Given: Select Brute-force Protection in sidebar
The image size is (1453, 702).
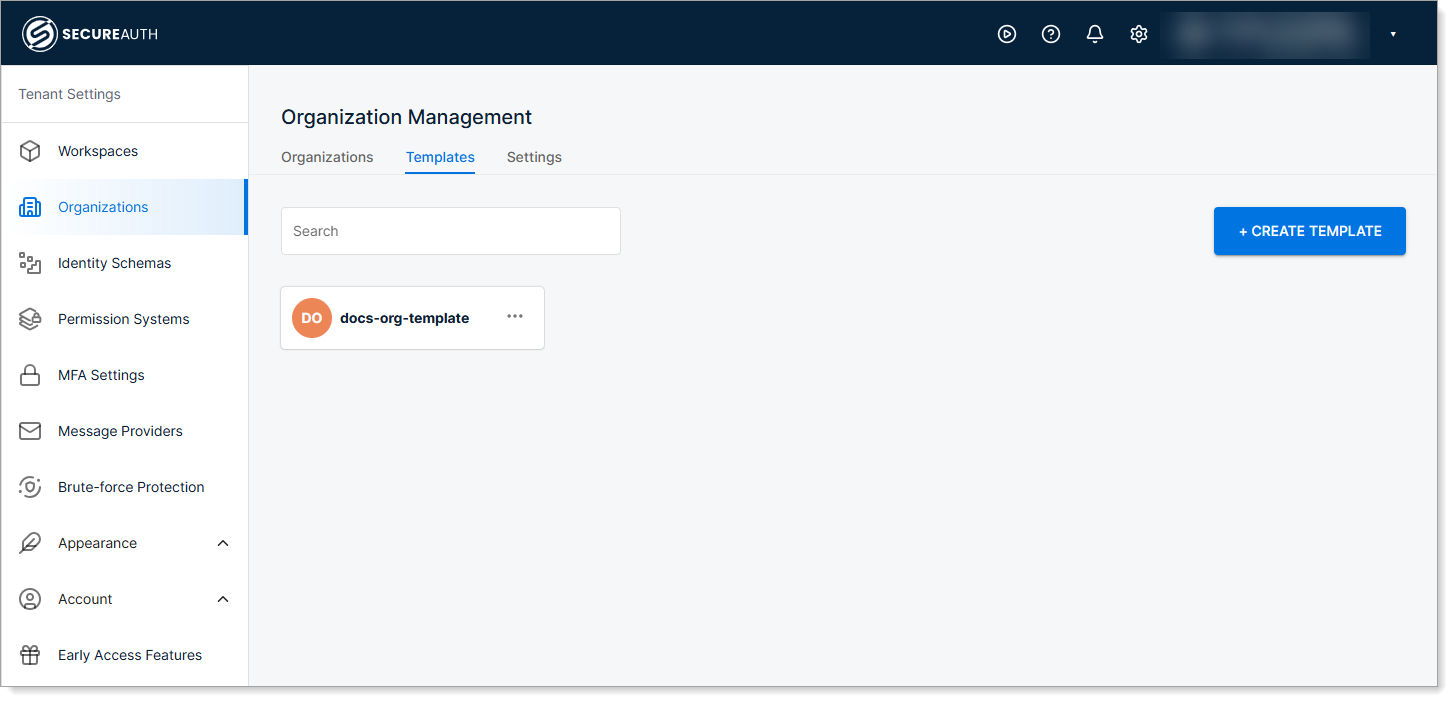Looking at the screenshot, I should pos(131,487).
